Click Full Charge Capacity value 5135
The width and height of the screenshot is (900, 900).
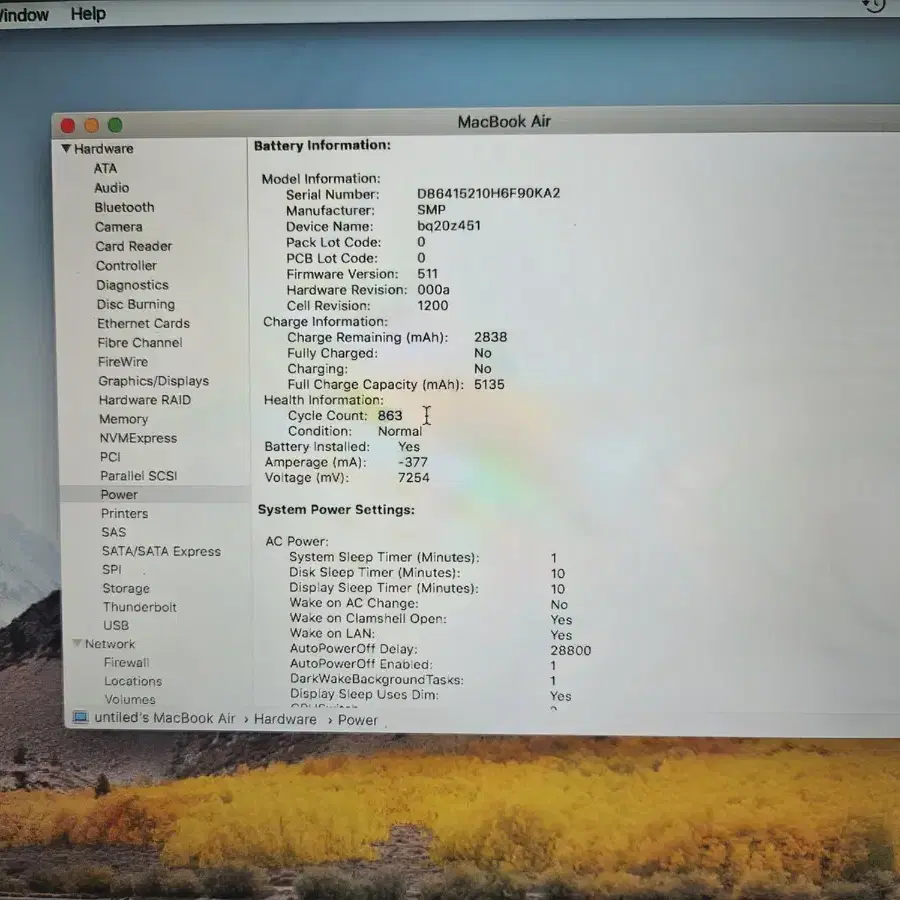490,384
